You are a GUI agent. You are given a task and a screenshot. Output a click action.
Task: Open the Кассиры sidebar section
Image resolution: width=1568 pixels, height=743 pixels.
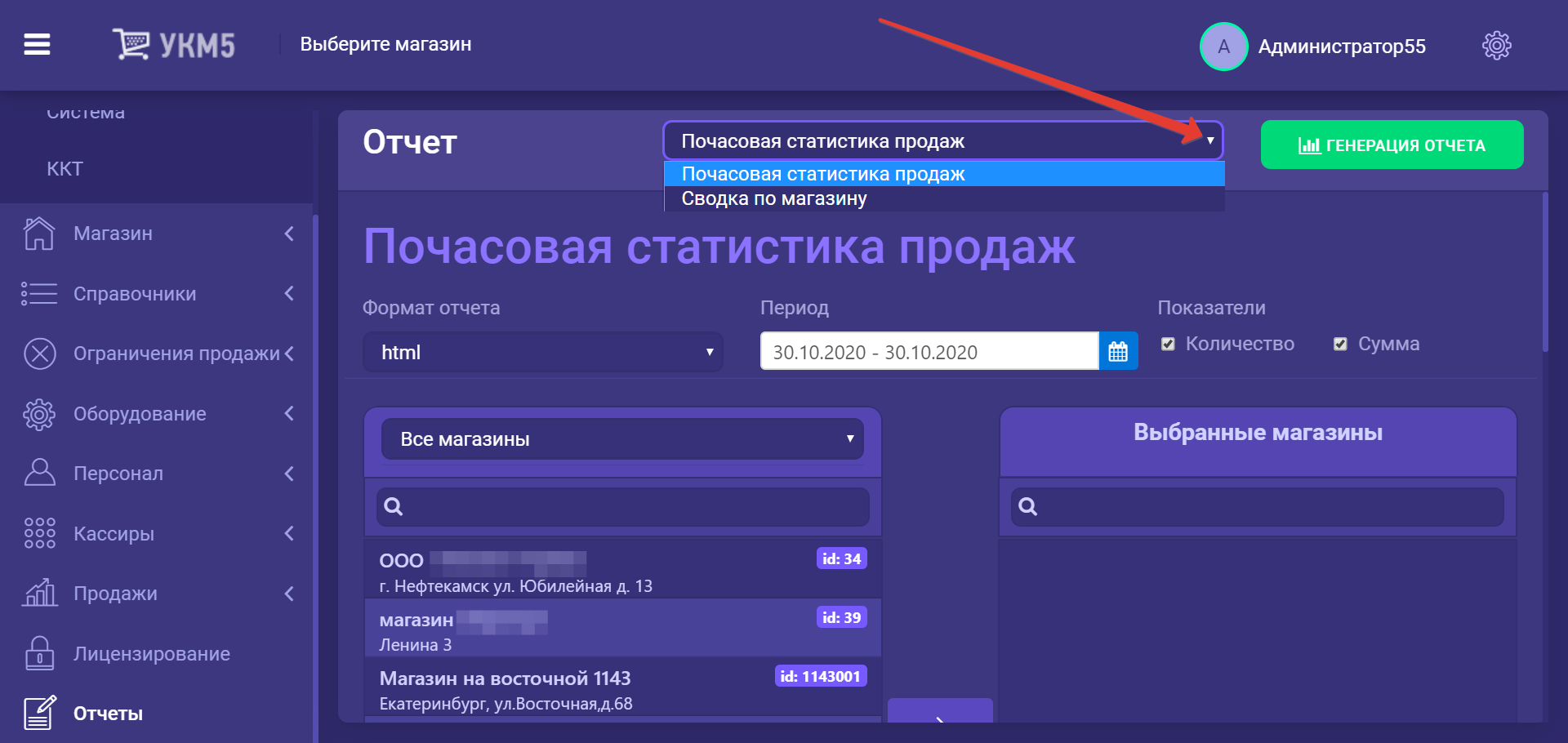(114, 533)
